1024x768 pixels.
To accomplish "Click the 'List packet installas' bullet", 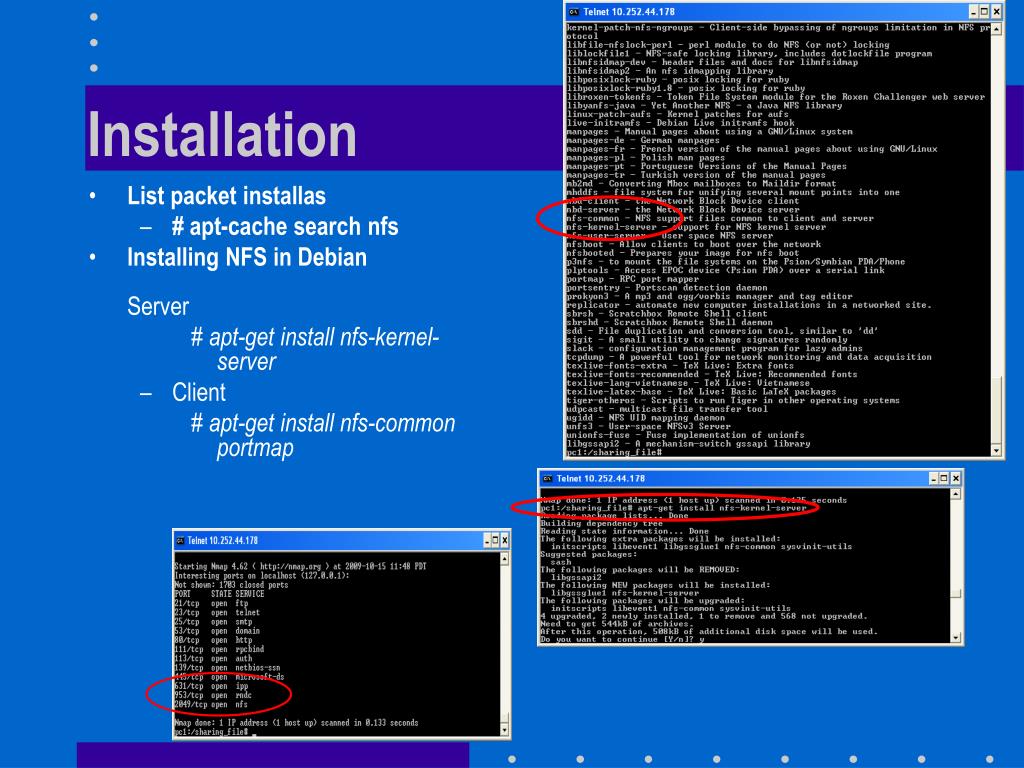I will 226,196.
